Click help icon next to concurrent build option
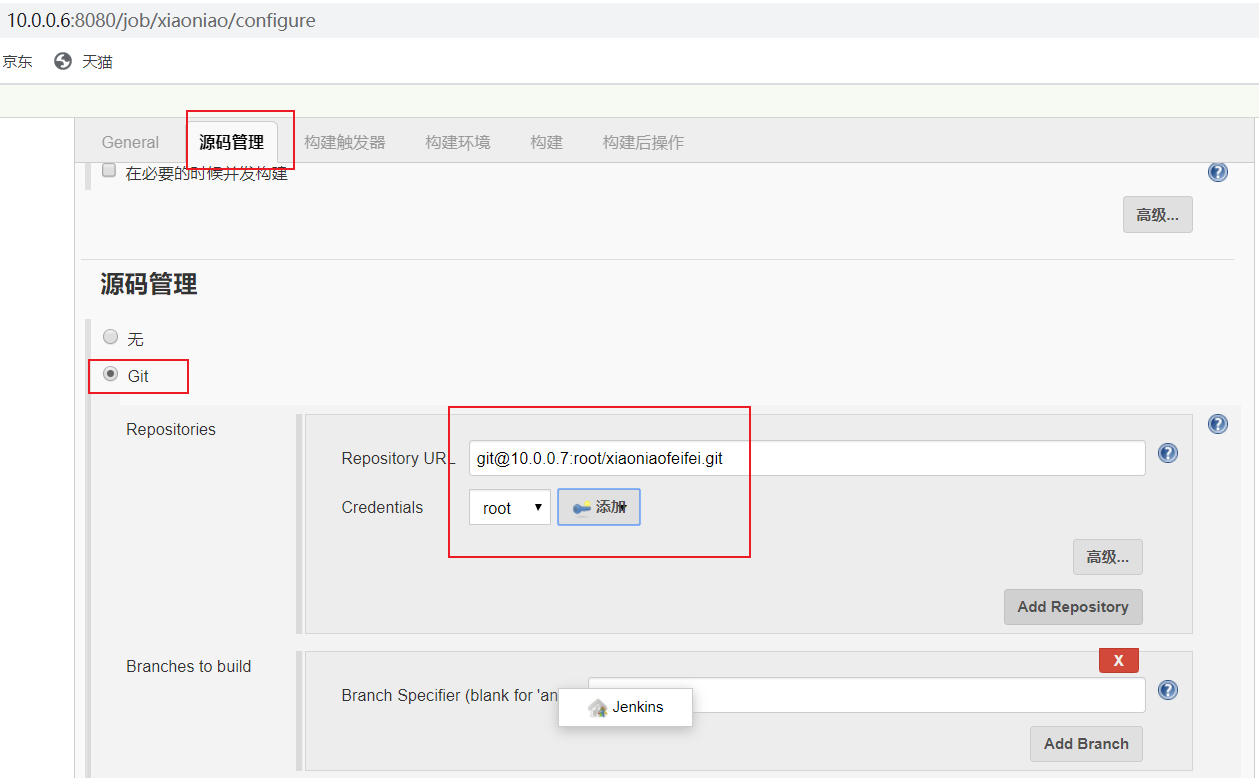The image size is (1259, 778). [1217, 172]
